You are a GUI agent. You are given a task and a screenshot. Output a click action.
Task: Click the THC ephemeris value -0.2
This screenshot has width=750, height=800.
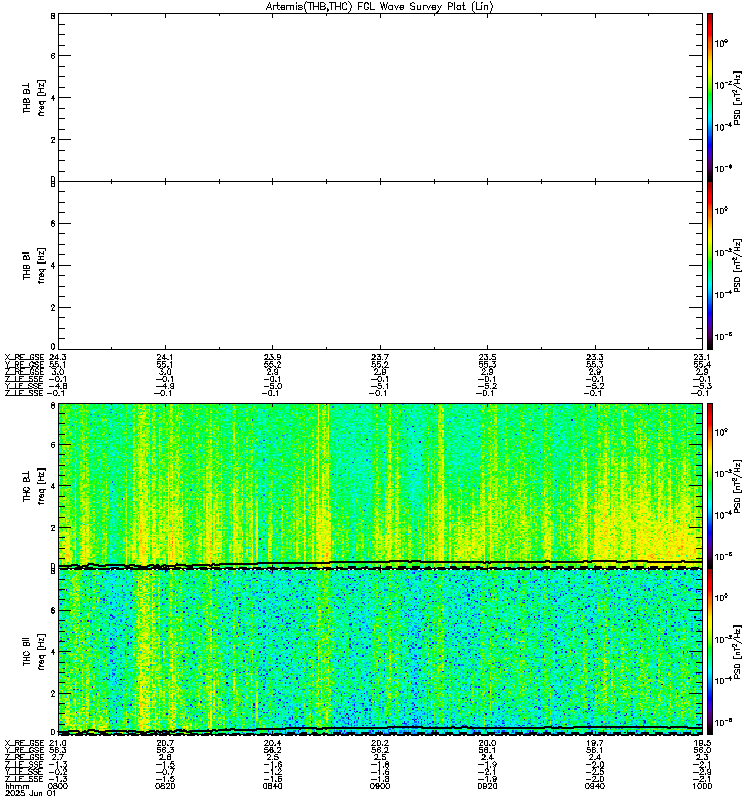coord(57,772)
